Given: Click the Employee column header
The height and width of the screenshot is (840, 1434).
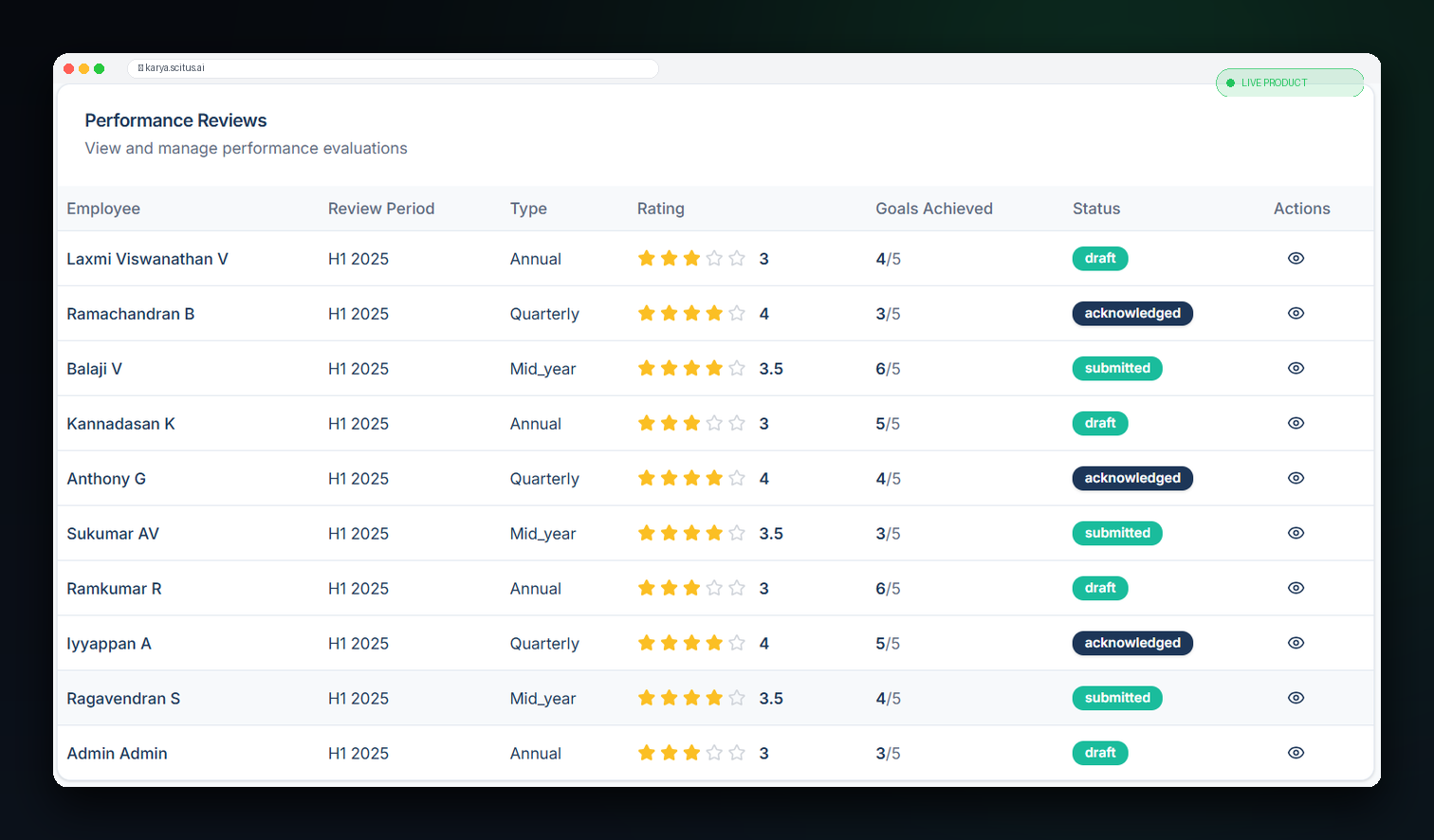Looking at the screenshot, I should [x=103, y=209].
